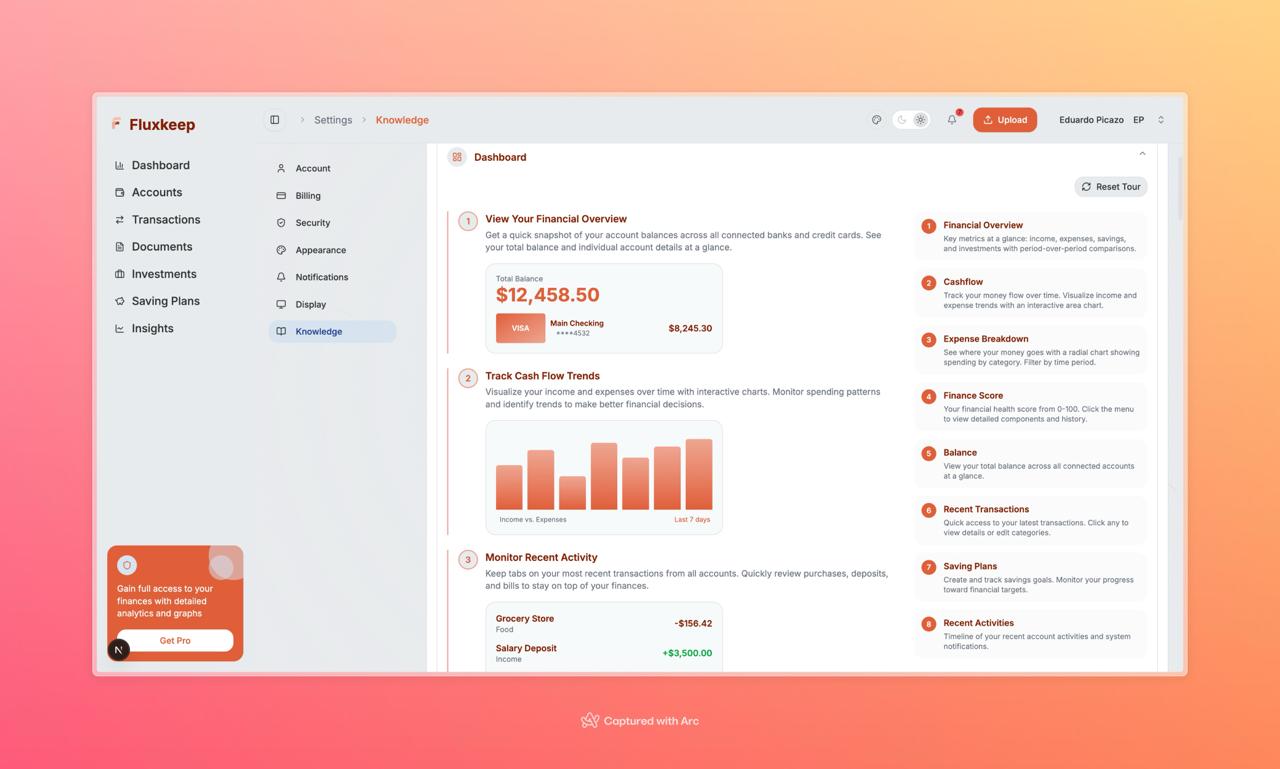Switch to light mode sun toggle
This screenshot has width=1280, height=769.
920,120
